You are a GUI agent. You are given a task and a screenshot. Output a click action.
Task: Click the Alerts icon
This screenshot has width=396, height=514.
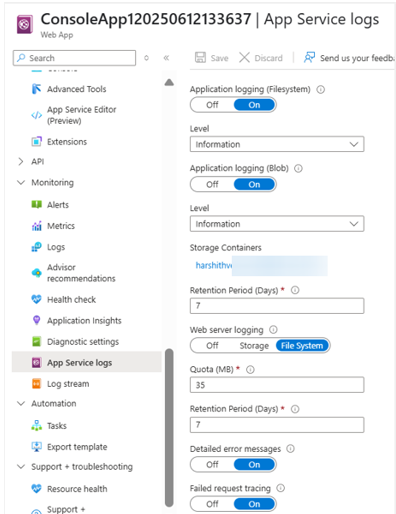[x=36, y=204]
